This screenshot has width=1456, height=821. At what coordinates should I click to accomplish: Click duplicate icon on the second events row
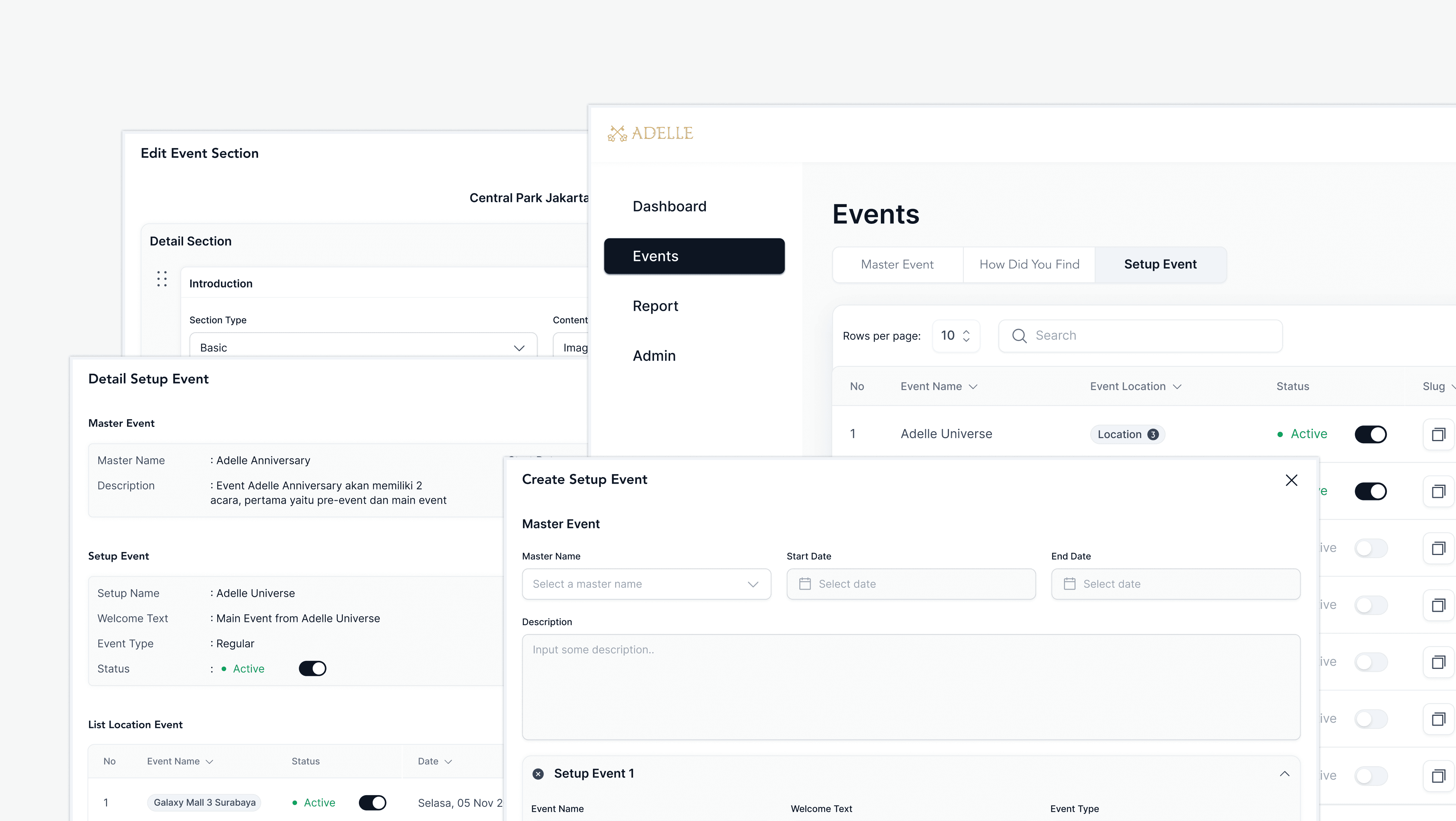1439,491
